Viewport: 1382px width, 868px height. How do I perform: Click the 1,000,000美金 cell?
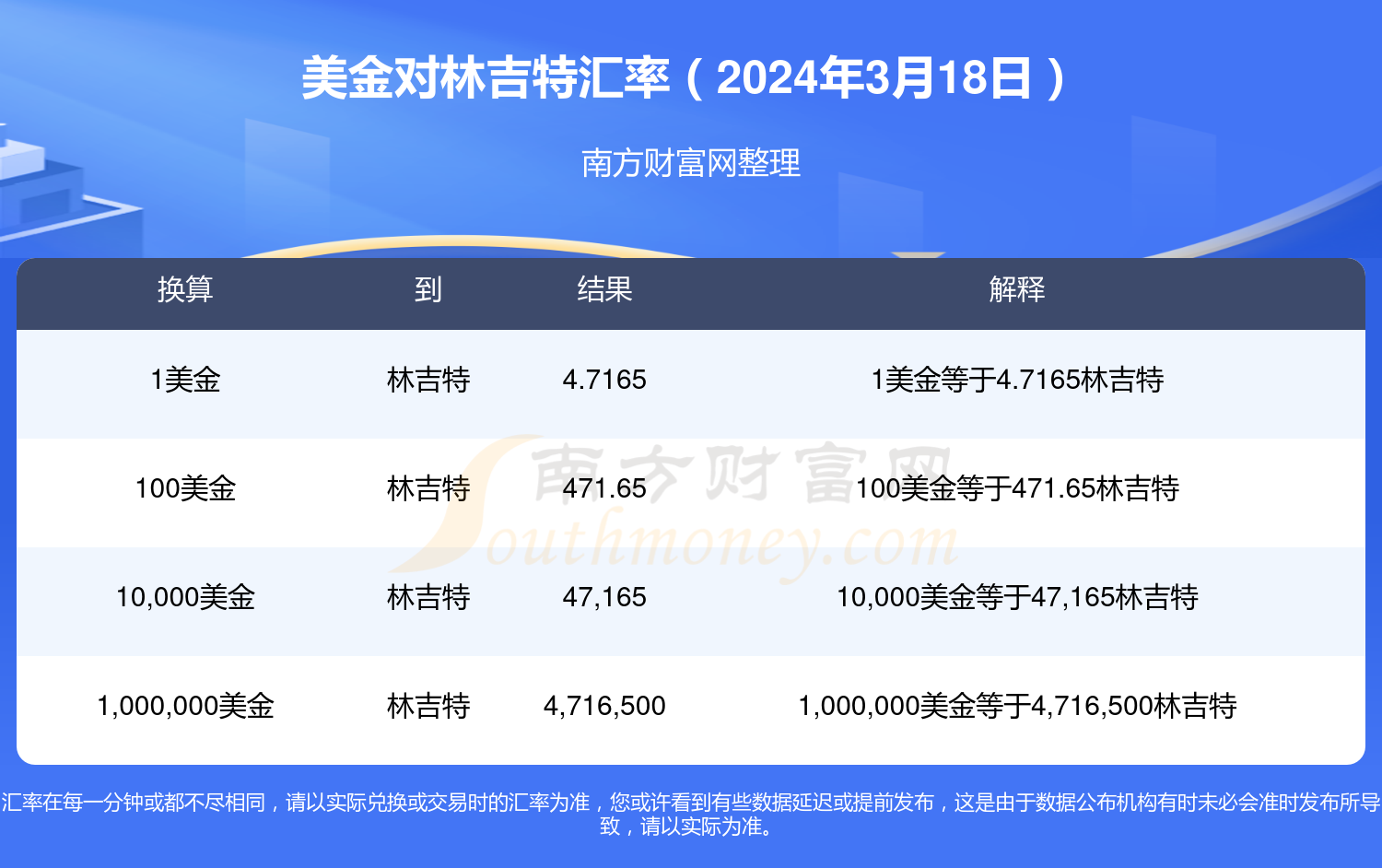click(185, 706)
